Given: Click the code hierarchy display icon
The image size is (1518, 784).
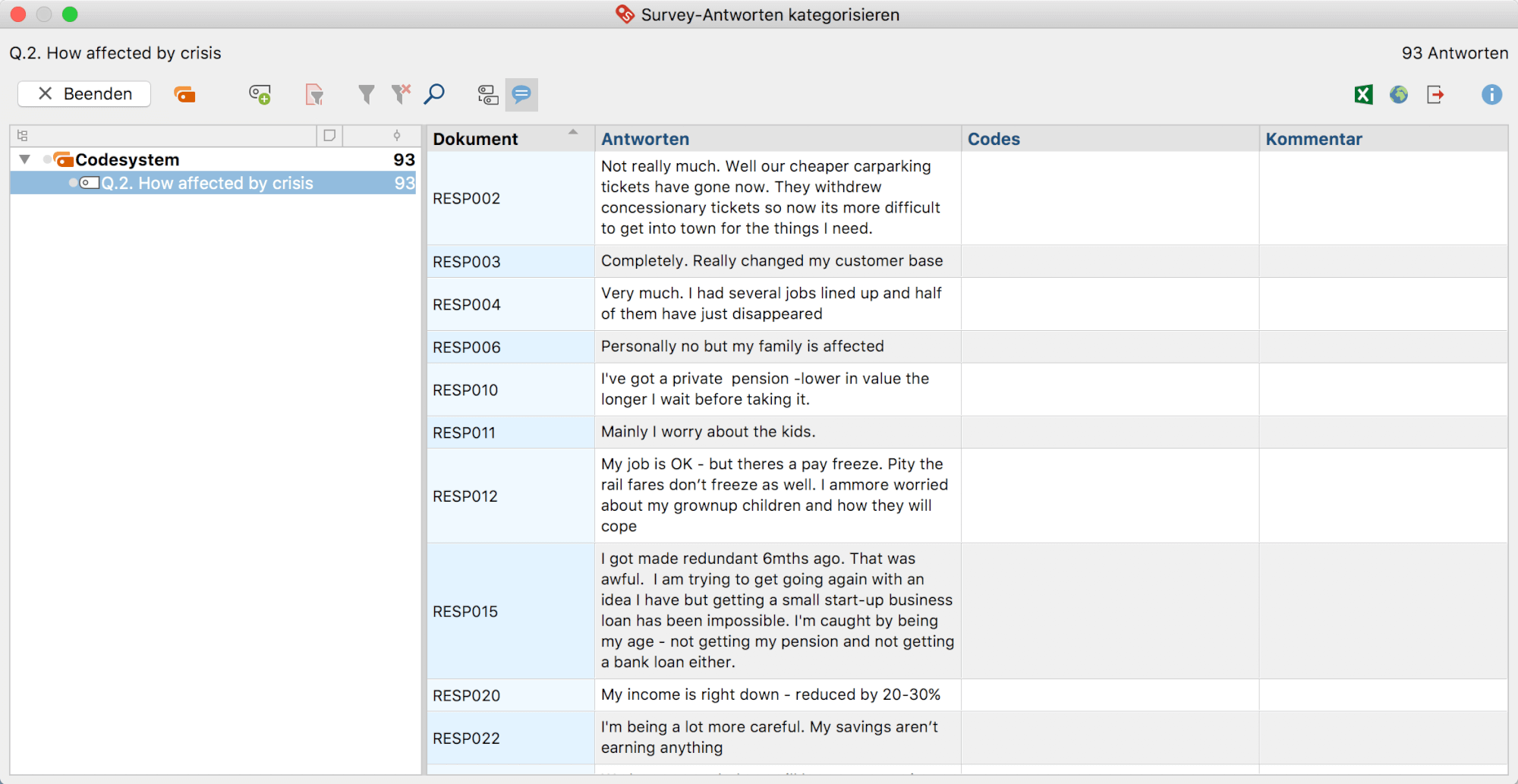Looking at the screenshot, I should 487,95.
